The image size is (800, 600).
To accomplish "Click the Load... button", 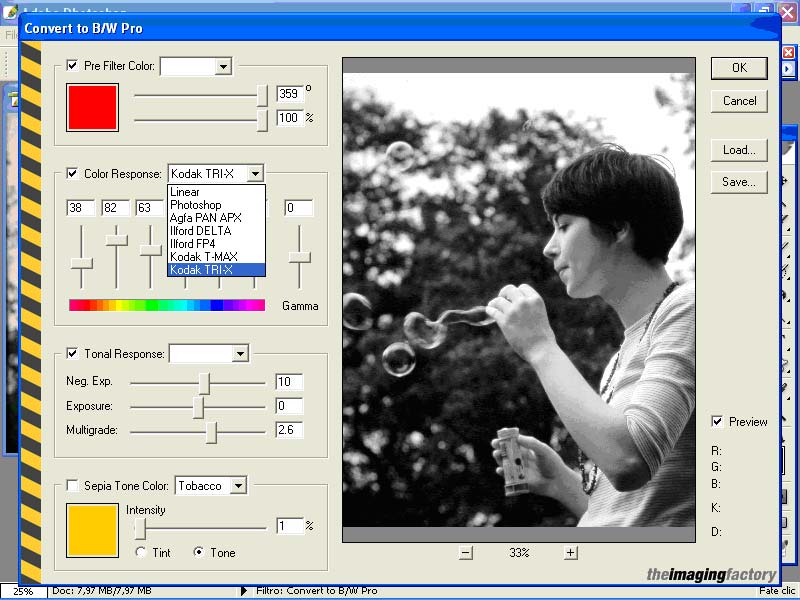I will coord(739,150).
